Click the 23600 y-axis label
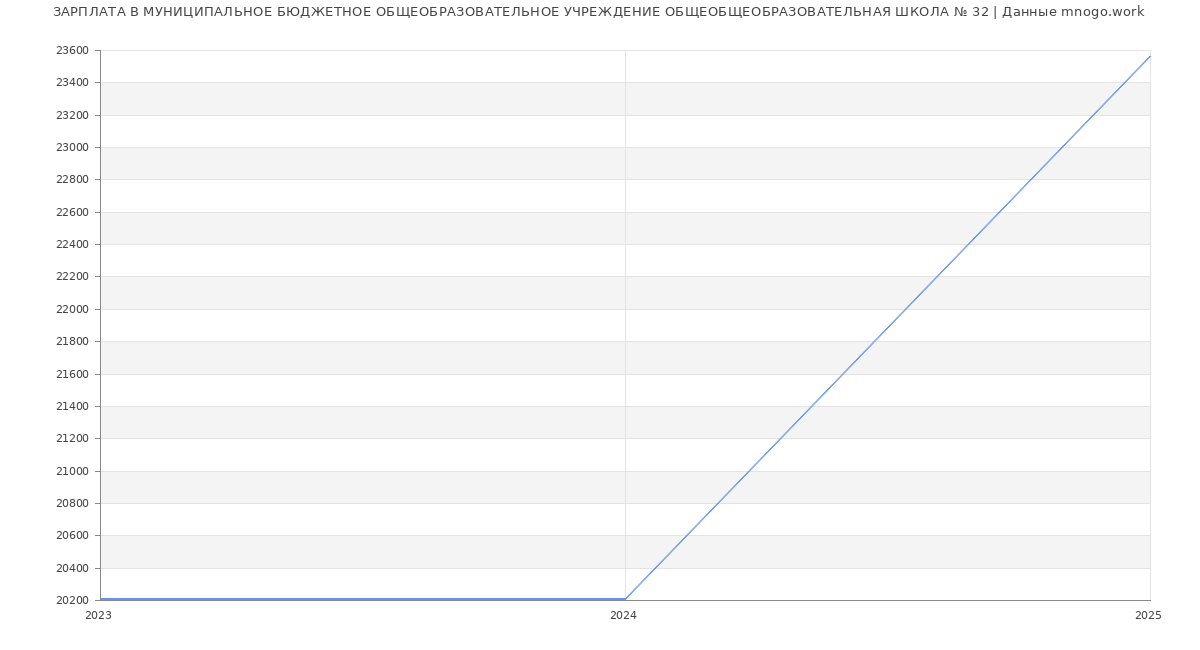The height and width of the screenshot is (650, 1200). (72, 51)
